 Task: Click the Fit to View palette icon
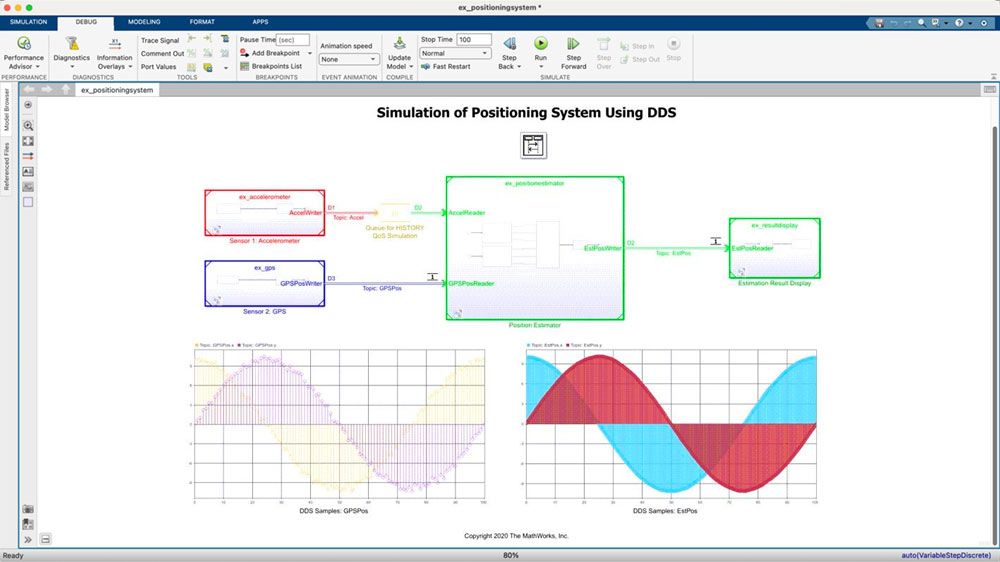[x=28, y=141]
